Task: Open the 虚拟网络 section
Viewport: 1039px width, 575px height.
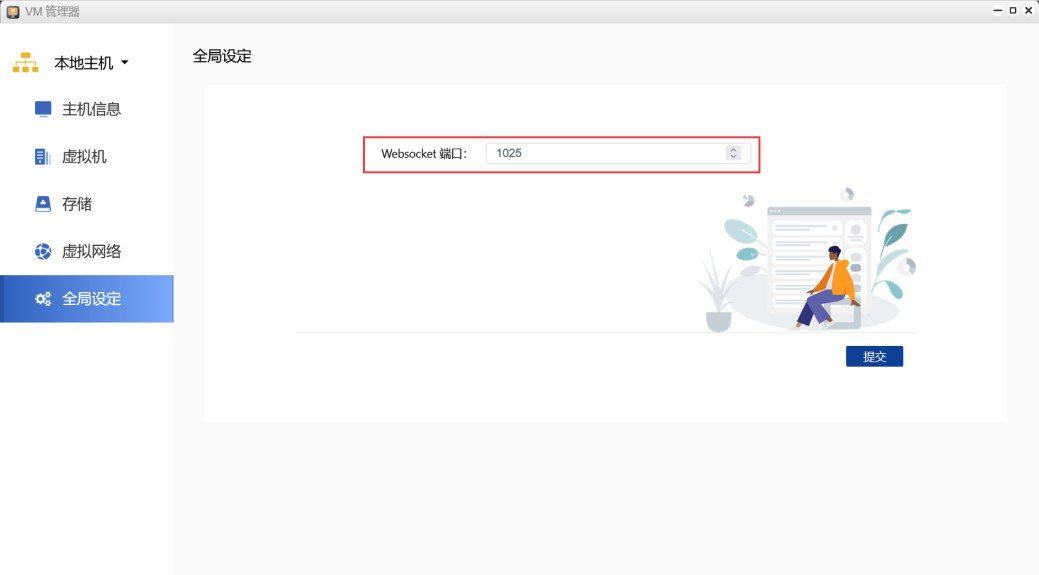Action: pyautogui.click(x=92, y=251)
